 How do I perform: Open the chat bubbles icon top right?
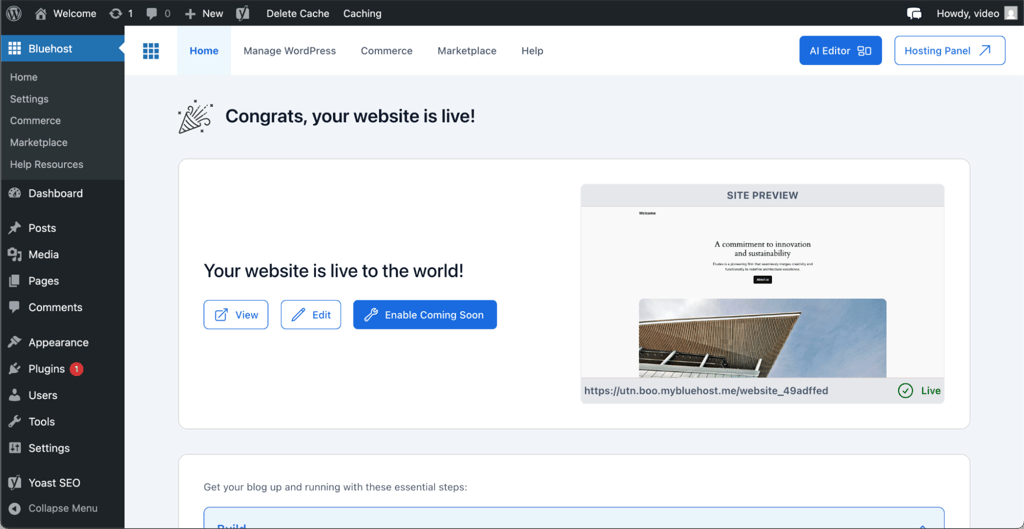914,13
